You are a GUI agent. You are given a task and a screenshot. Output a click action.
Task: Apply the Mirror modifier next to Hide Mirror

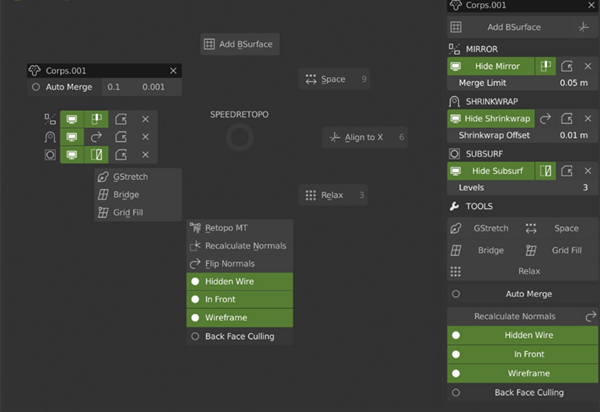point(568,65)
